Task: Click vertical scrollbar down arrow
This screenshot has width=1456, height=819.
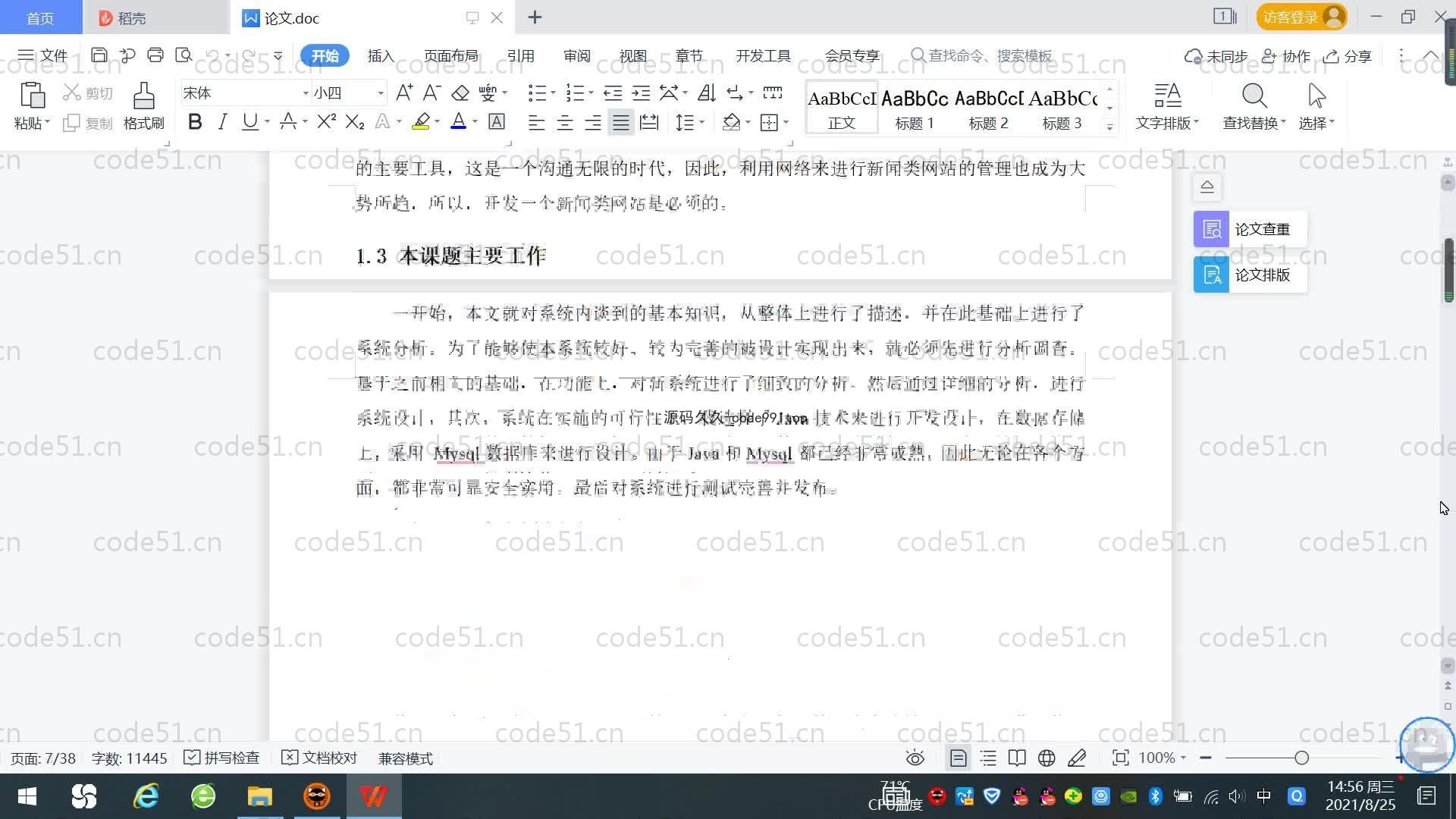Action: 1448,666
